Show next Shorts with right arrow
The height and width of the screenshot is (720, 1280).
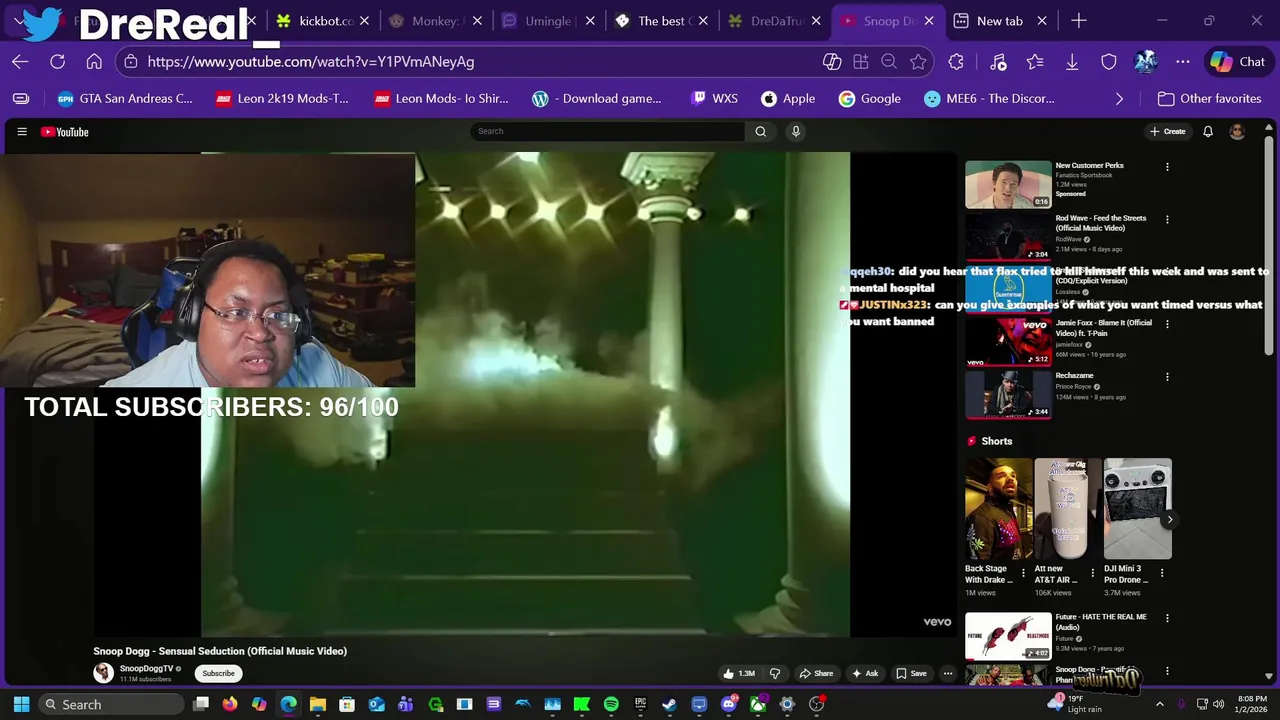(x=1169, y=519)
